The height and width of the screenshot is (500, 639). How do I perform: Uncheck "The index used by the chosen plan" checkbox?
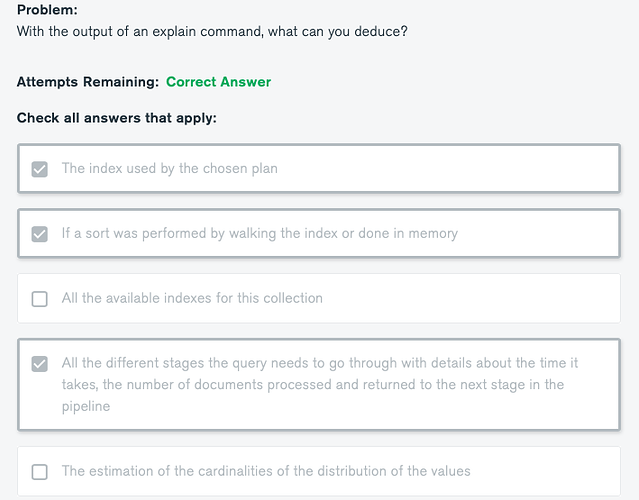40,169
